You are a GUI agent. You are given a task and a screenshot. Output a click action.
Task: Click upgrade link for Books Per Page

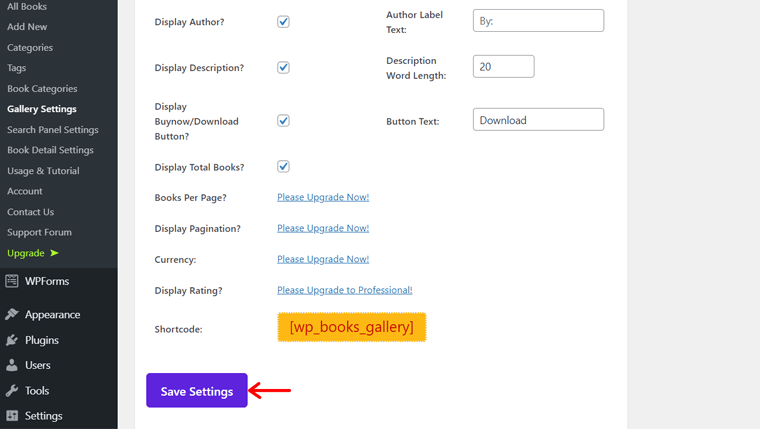pos(323,197)
